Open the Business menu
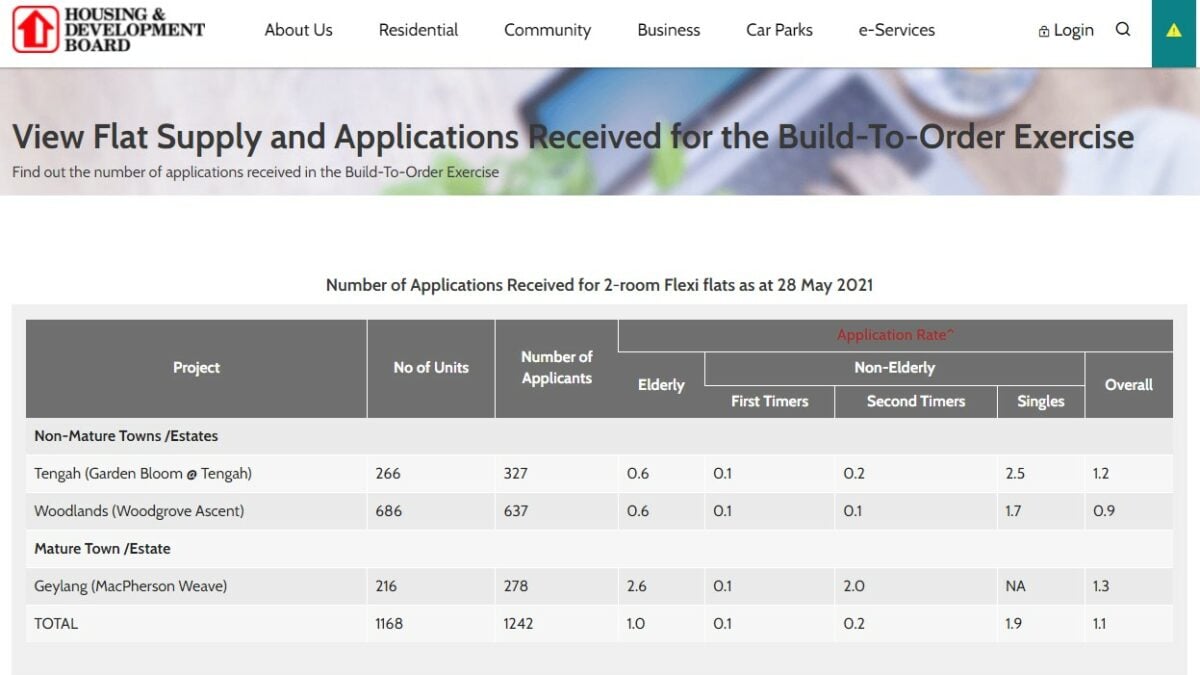The height and width of the screenshot is (675, 1200). click(669, 30)
